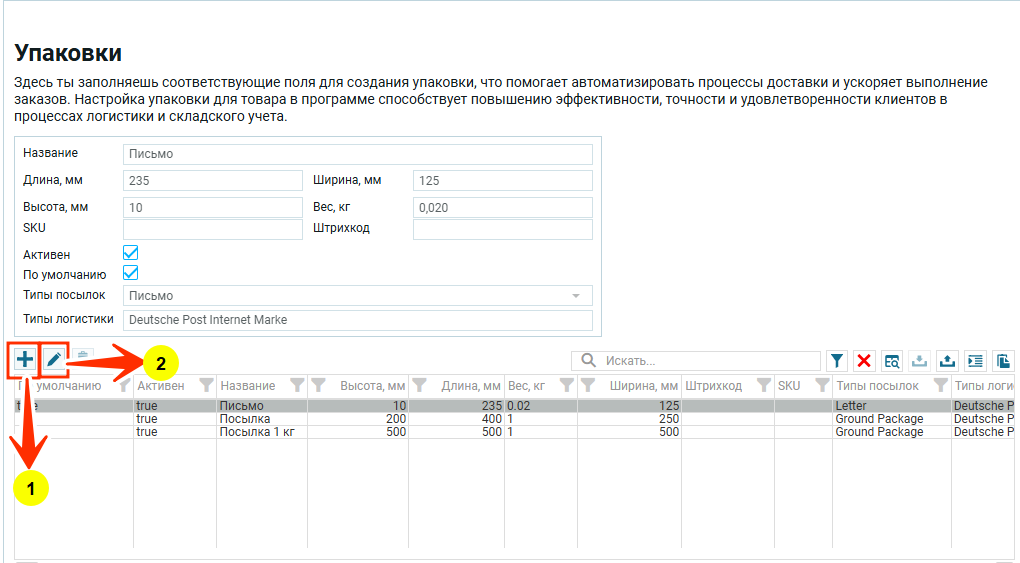Click the table search magnifier toolbar icon
The height and width of the screenshot is (563, 1020).
pos(892,361)
